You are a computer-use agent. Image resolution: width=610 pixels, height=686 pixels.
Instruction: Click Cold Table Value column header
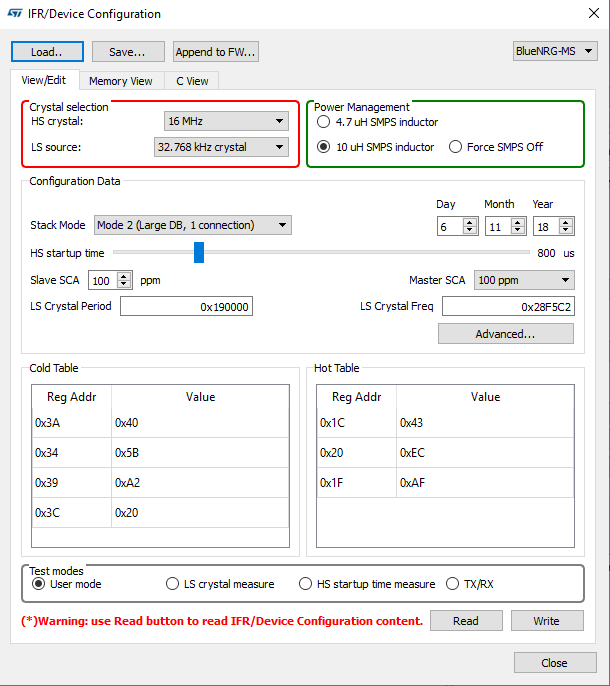click(200, 397)
